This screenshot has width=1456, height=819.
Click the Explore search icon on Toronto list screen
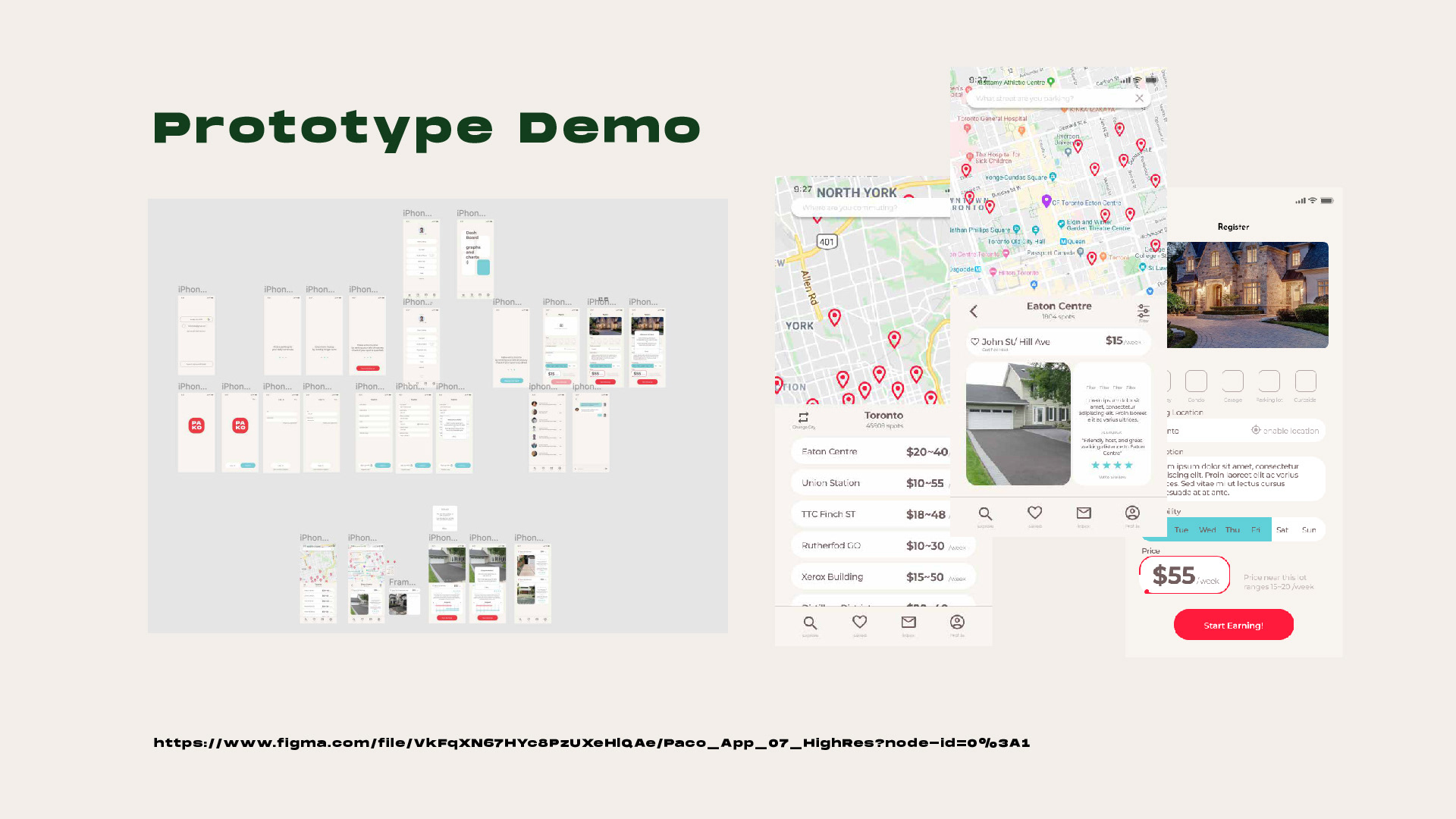(x=810, y=623)
